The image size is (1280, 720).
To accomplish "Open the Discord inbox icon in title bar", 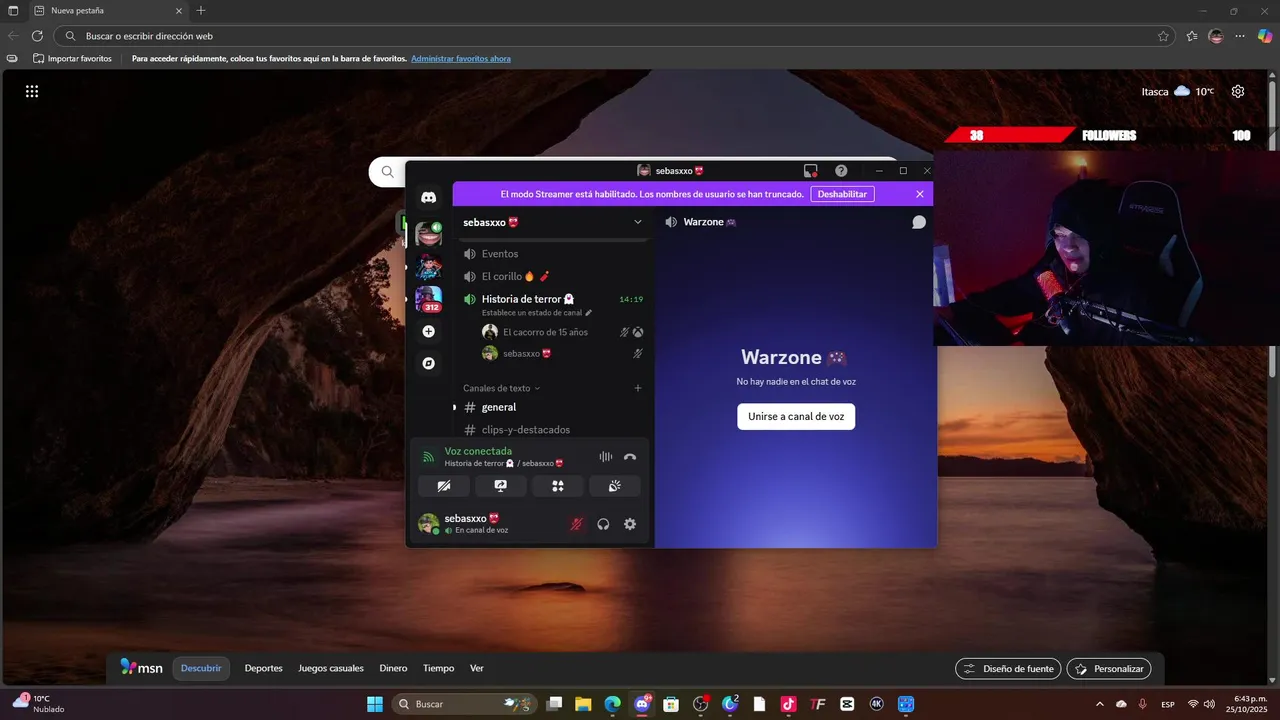I will (811, 171).
